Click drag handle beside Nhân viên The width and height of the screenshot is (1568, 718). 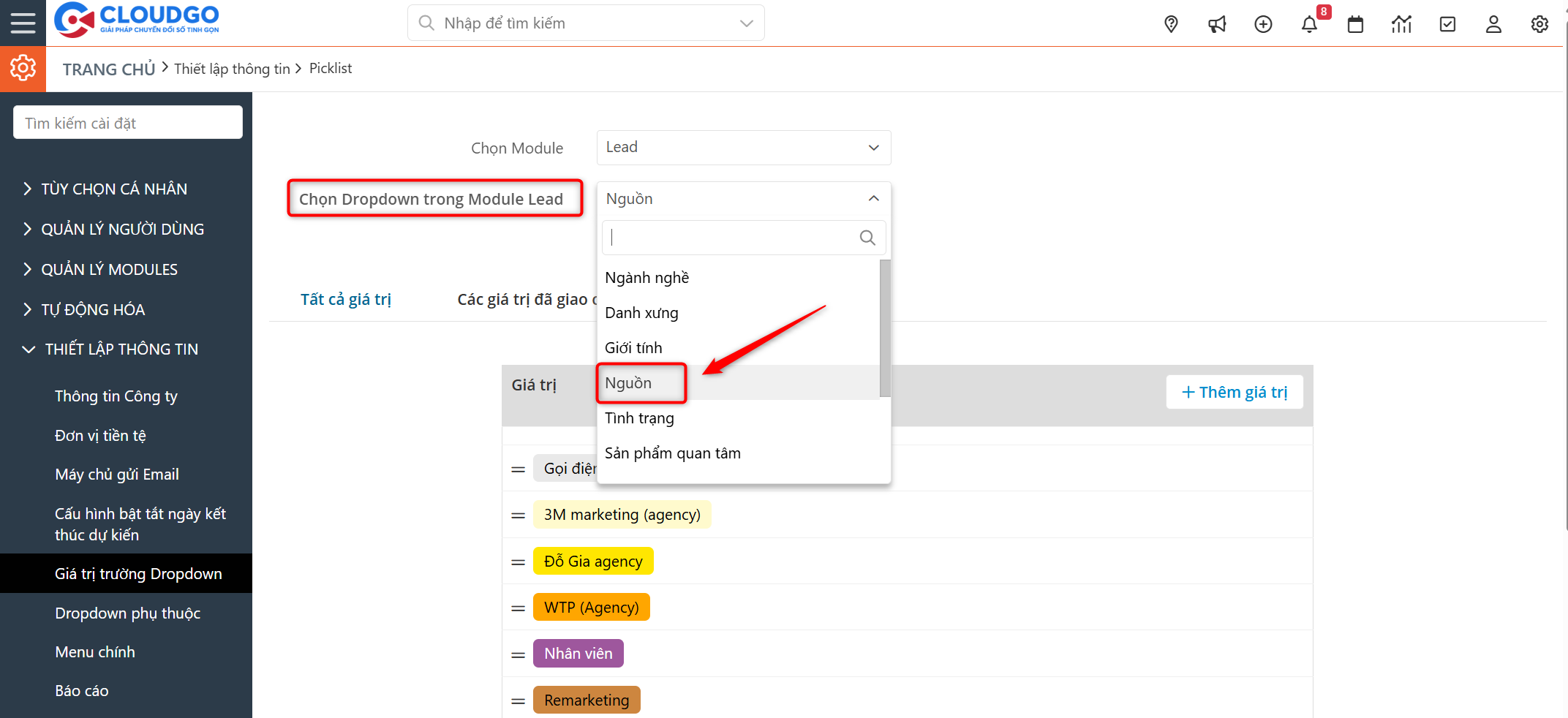tap(518, 654)
